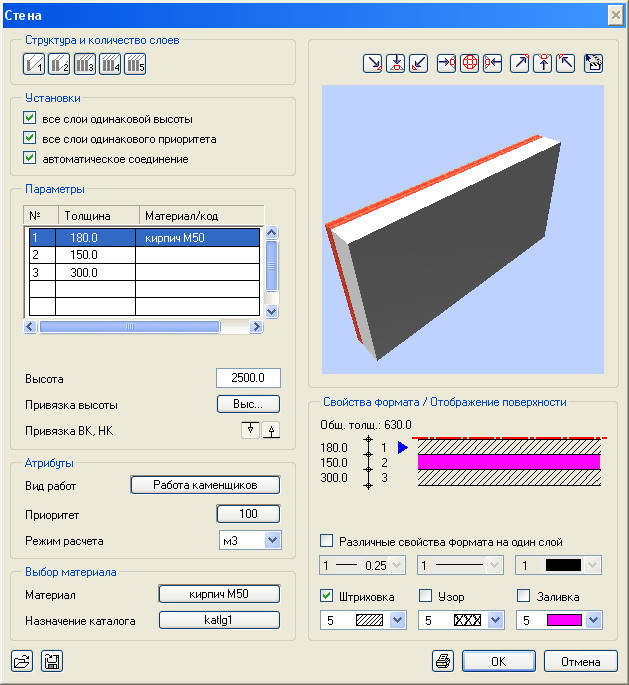Open favorites file with folder icon

click(22, 661)
